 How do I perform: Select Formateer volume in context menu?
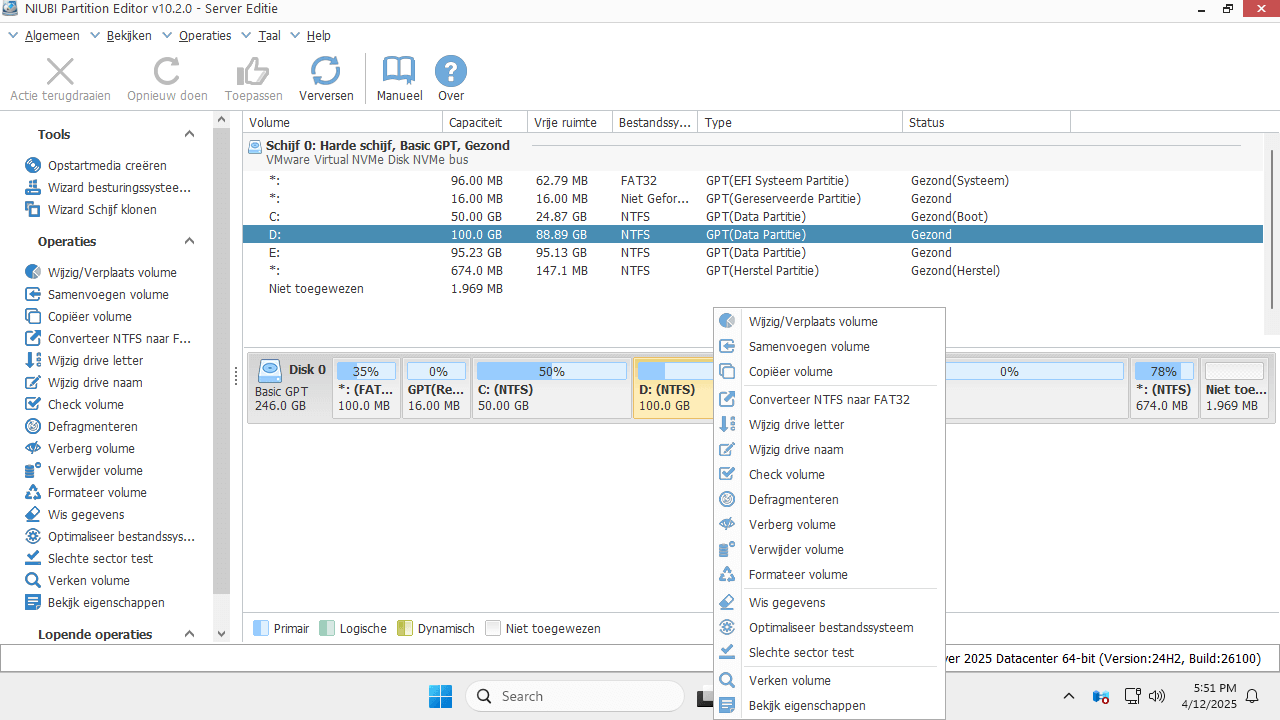[x=798, y=575]
